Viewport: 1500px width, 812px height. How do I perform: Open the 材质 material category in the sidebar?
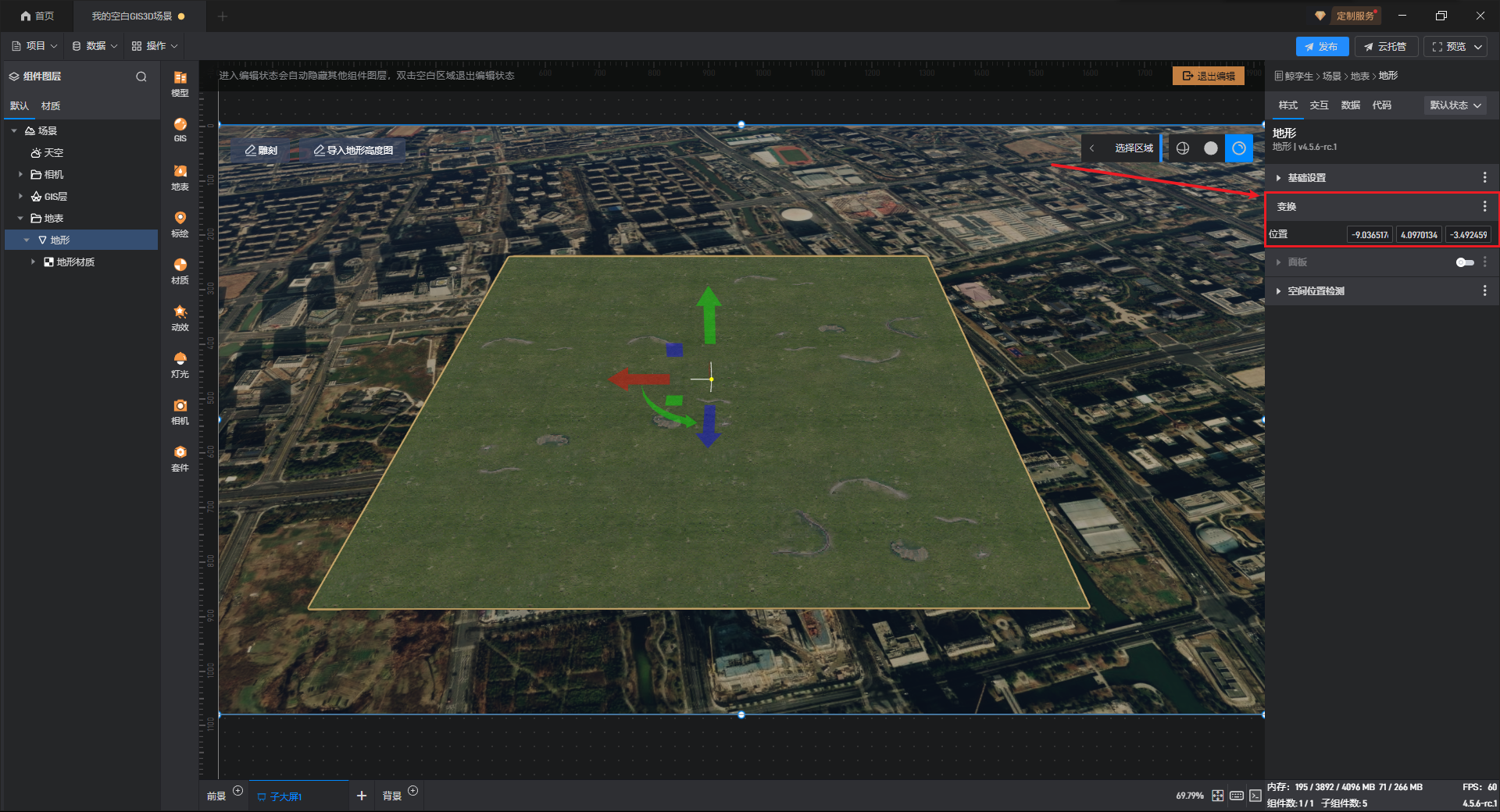tap(180, 271)
